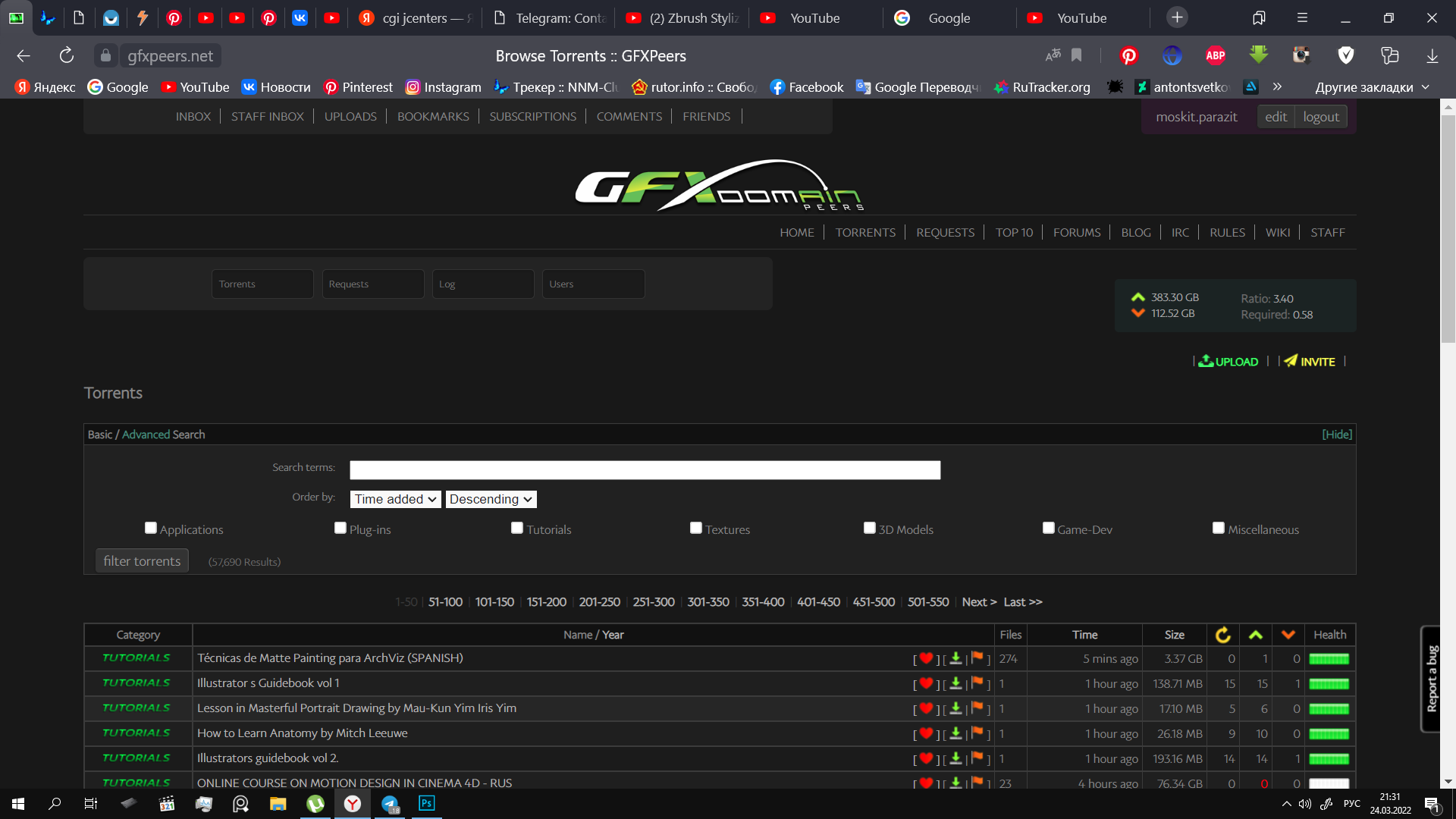The height and width of the screenshot is (819, 1456).
Task: Check the 3D Models filter box
Action: [870, 529]
